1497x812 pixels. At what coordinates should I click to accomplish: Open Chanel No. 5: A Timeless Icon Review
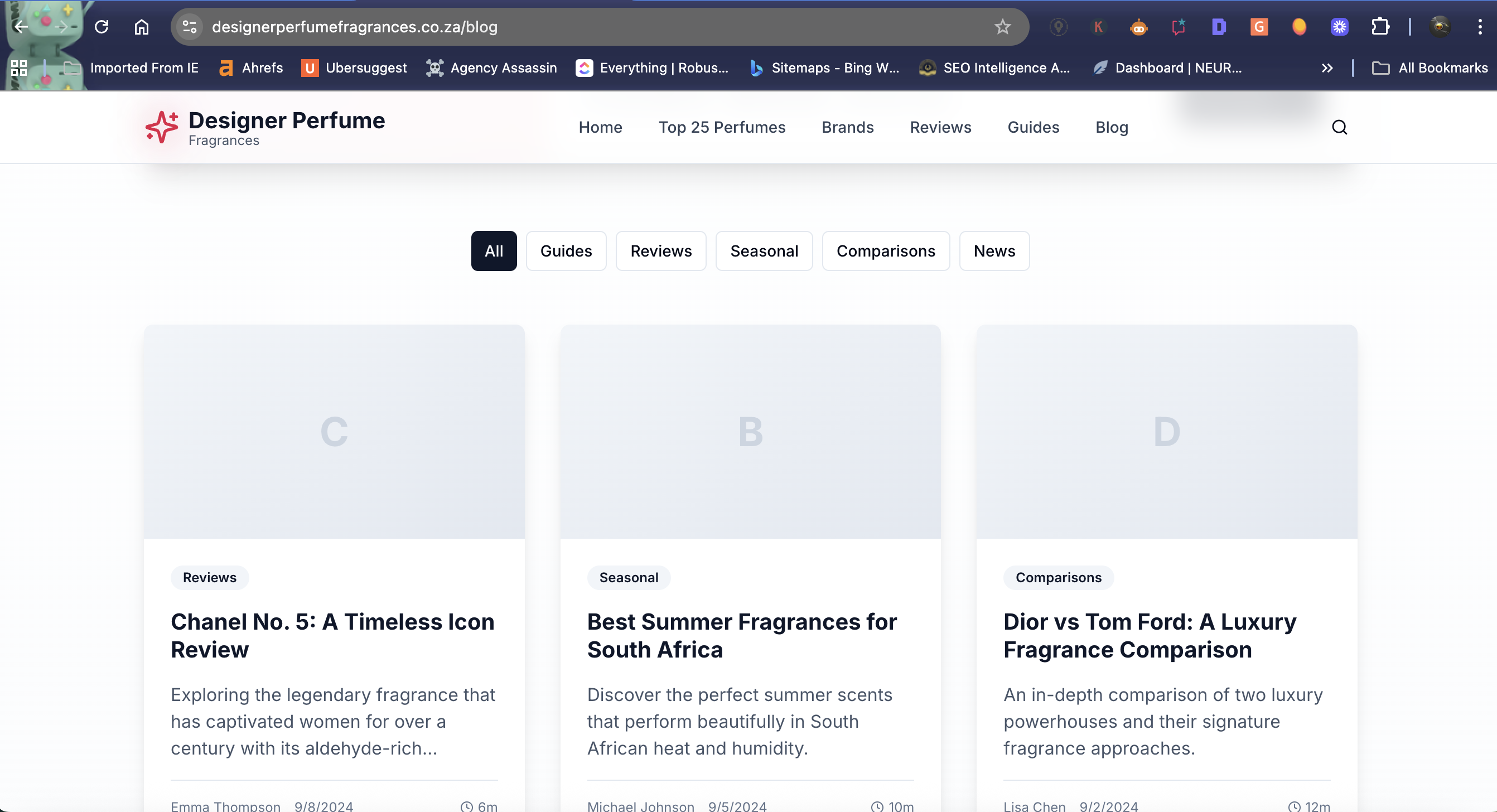pyautogui.click(x=332, y=635)
